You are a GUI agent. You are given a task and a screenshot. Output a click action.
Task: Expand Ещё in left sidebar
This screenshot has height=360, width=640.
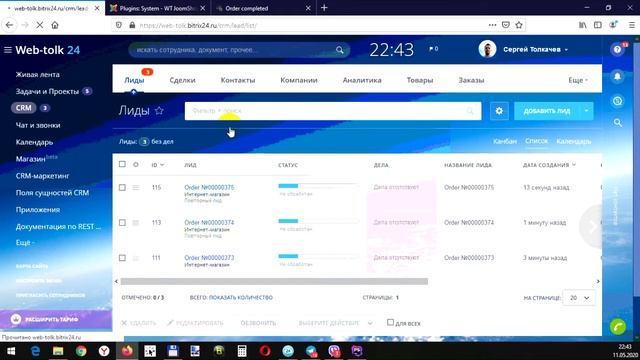click(25, 242)
